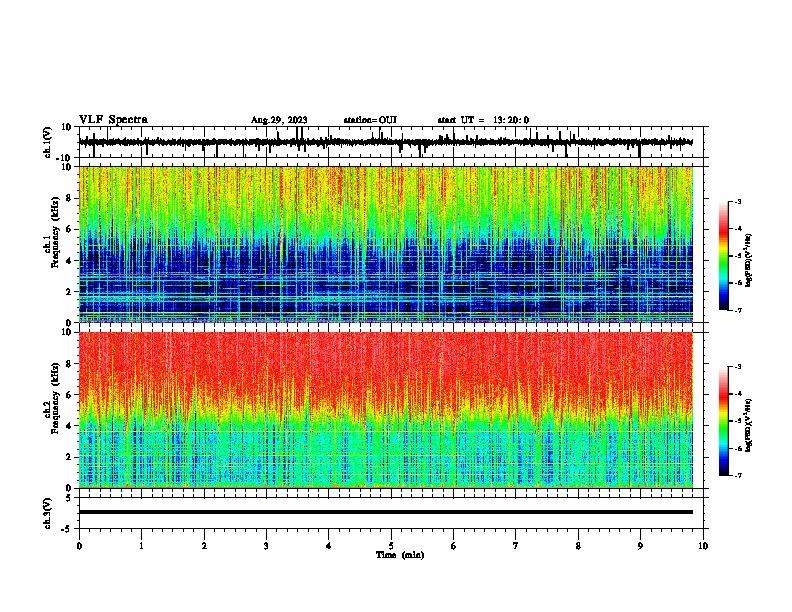Click the "-7" label on ch.2 color scale
This screenshot has height=612, width=792.
click(738, 475)
